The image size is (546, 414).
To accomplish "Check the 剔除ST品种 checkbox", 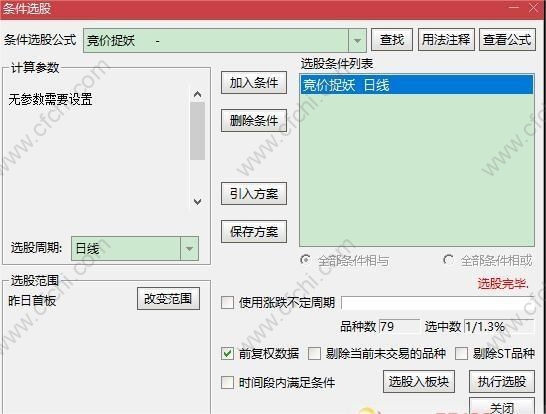I will point(461,353).
